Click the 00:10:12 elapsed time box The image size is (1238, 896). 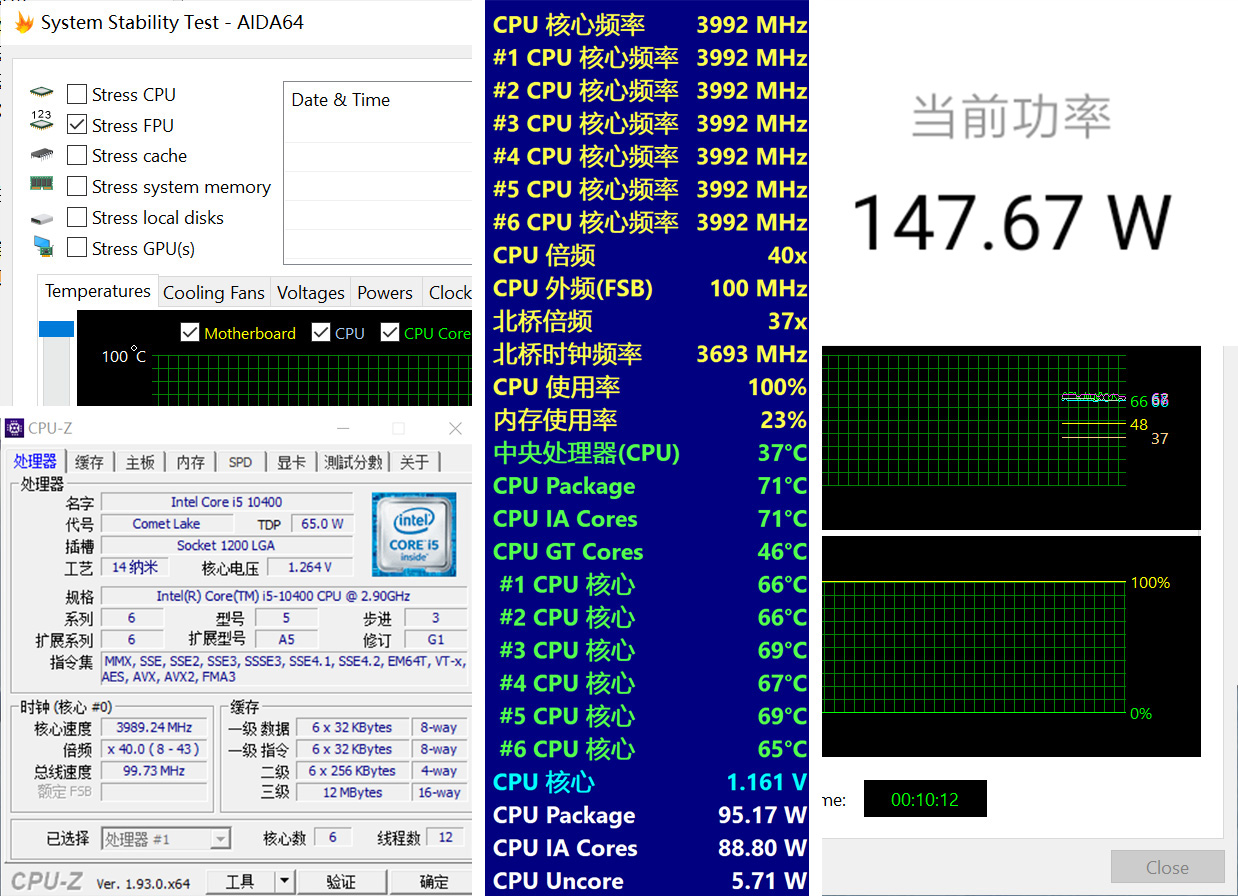tap(925, 799)
